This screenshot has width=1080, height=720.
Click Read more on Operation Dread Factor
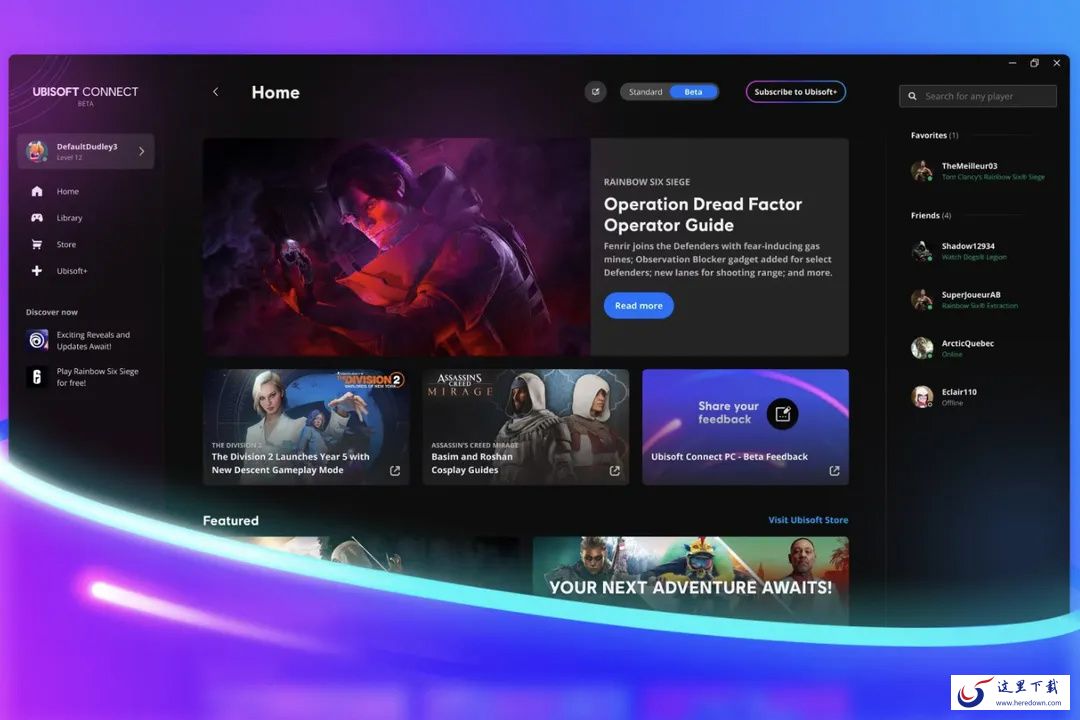click(638, 306)
